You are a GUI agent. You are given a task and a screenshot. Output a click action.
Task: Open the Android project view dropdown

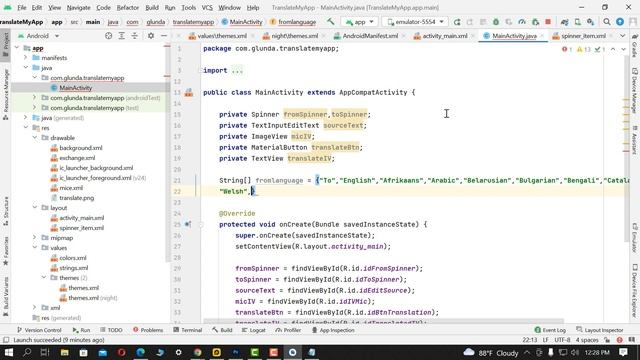(x=39, y=36)
